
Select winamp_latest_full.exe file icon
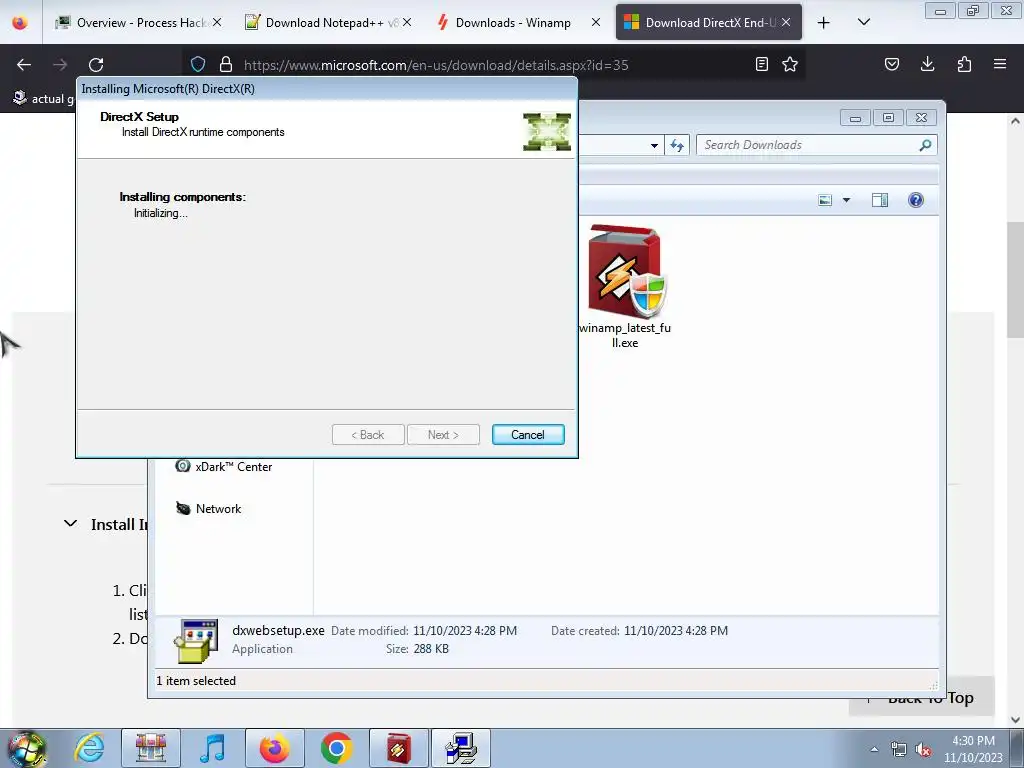pyautogui.click(x=626, y=270)
